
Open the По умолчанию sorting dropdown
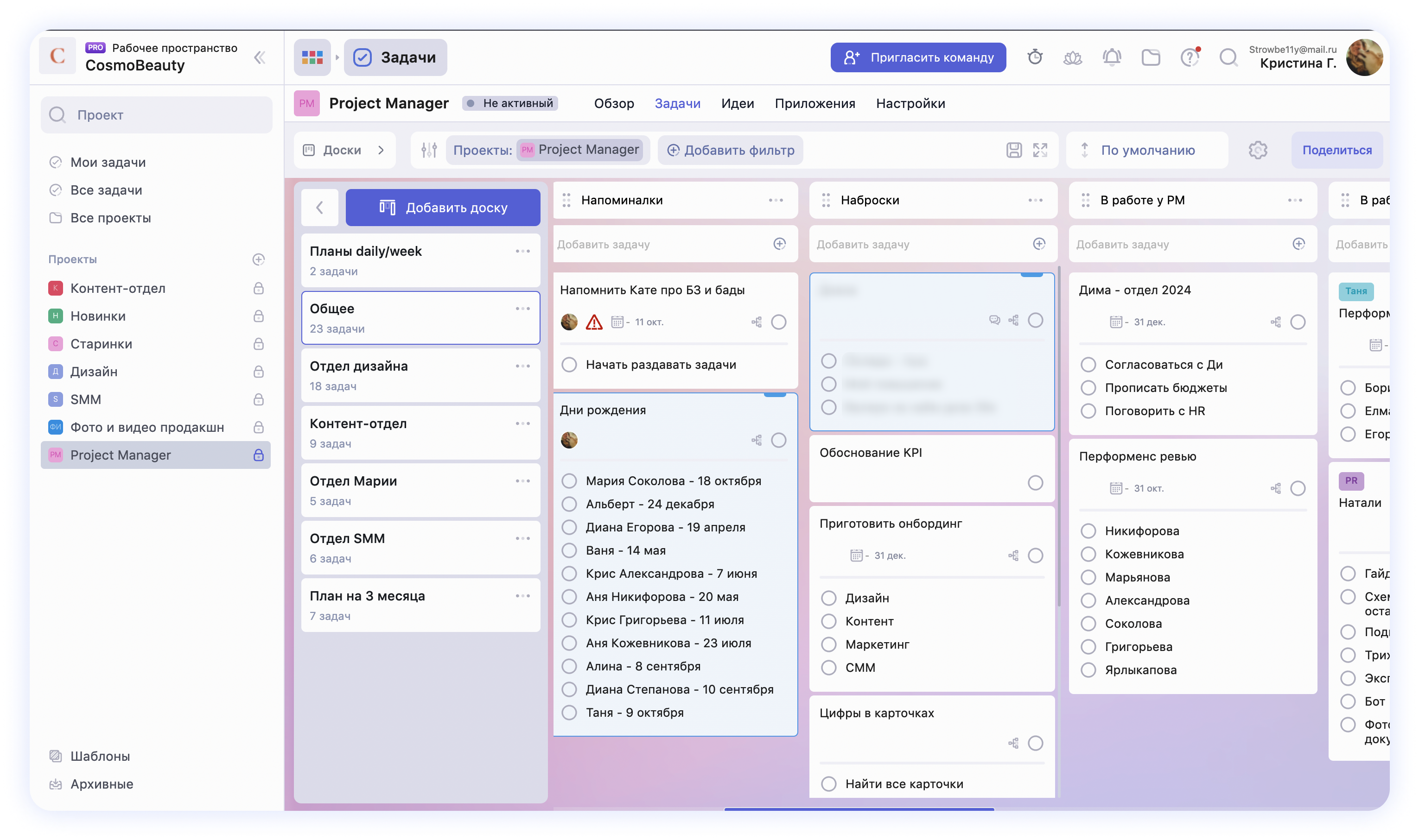[1147, 150]
